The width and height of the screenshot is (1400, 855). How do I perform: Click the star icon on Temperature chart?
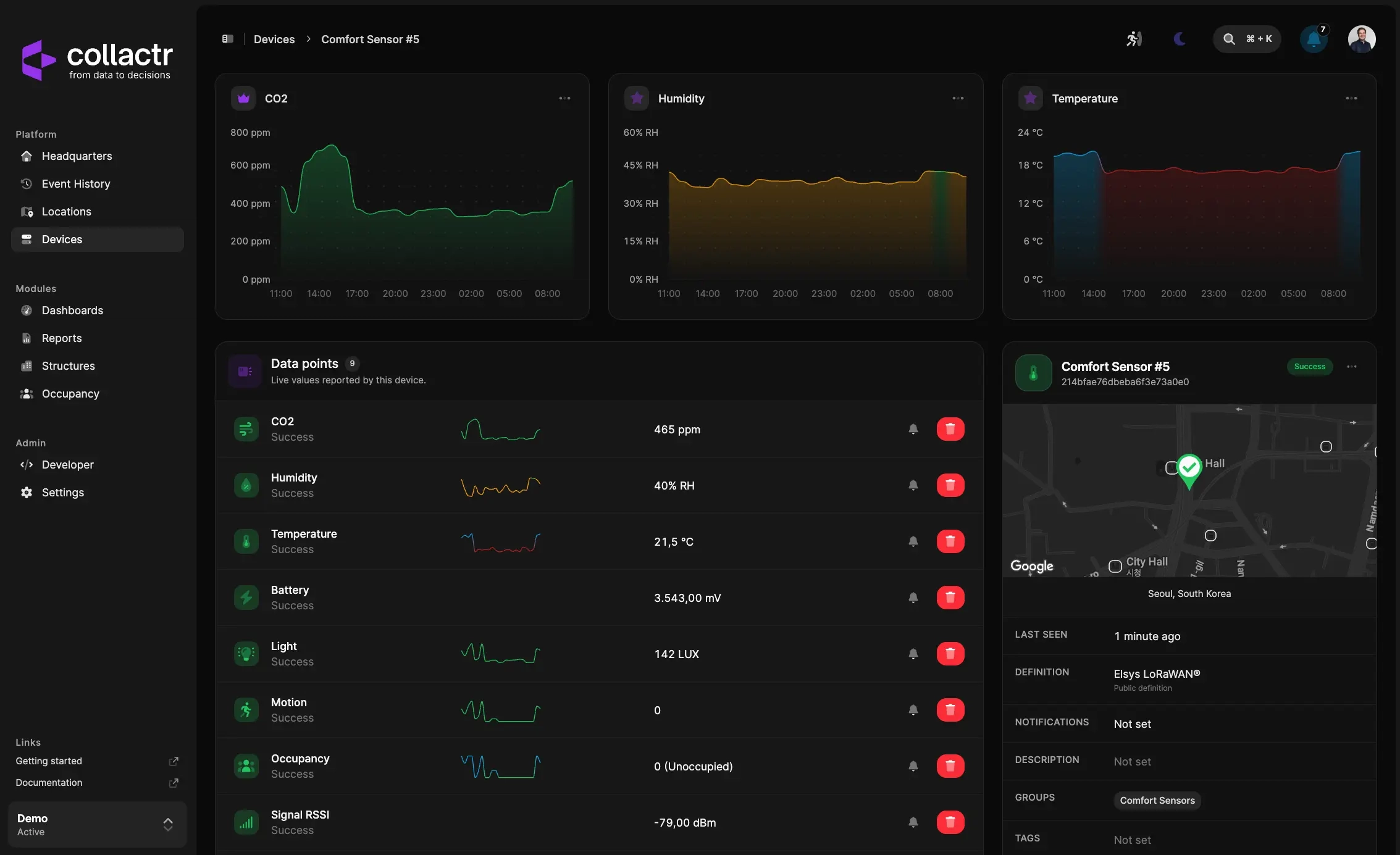pyautogui.click(x=1030, y=98)
